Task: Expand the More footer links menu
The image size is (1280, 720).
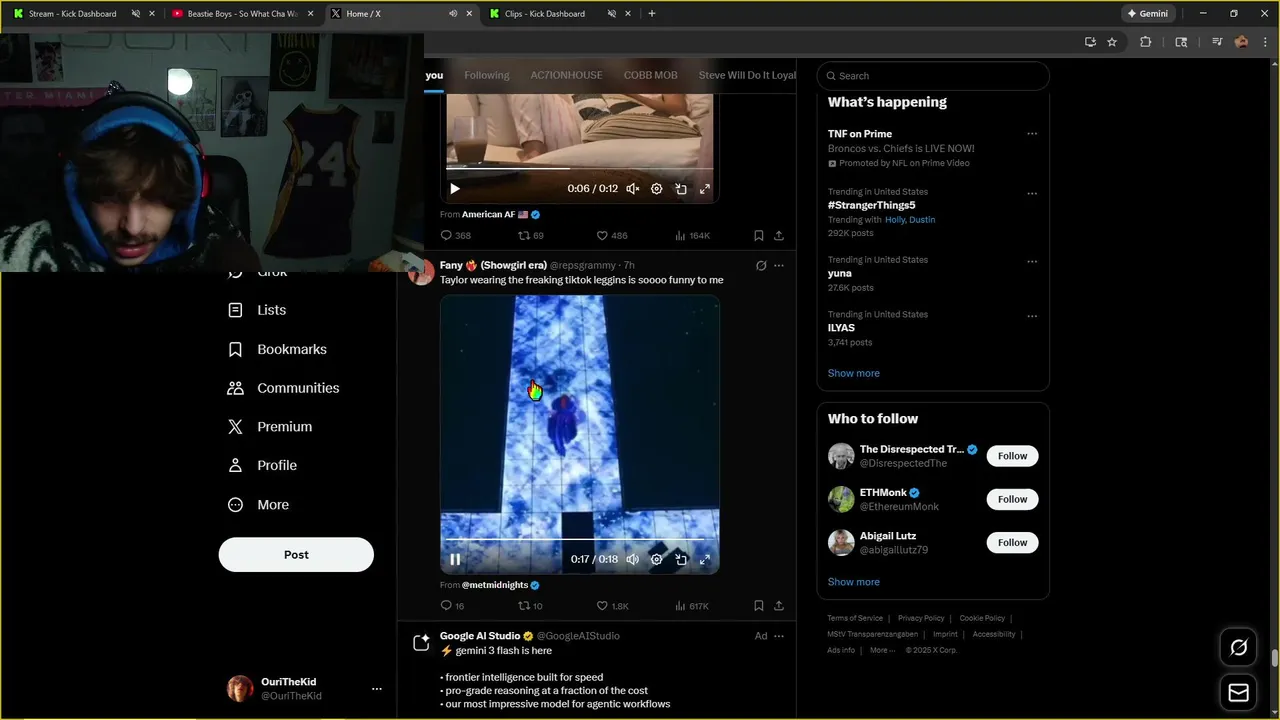Action: pyautogui.click(x=882, y=650)
